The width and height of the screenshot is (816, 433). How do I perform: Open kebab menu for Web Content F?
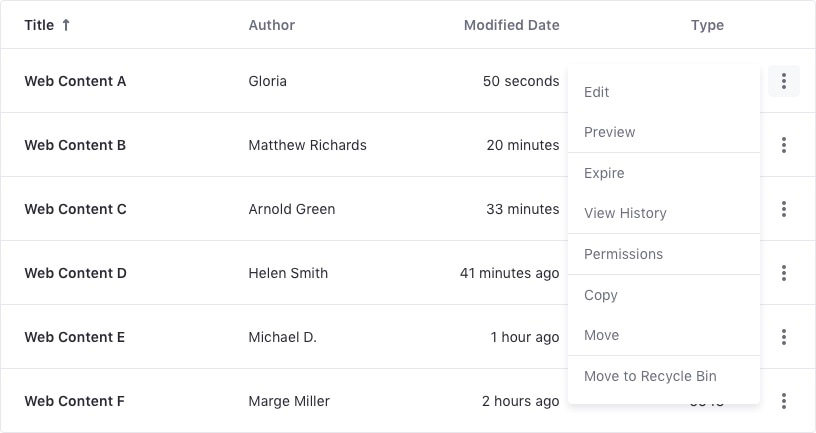click(784, 401)
